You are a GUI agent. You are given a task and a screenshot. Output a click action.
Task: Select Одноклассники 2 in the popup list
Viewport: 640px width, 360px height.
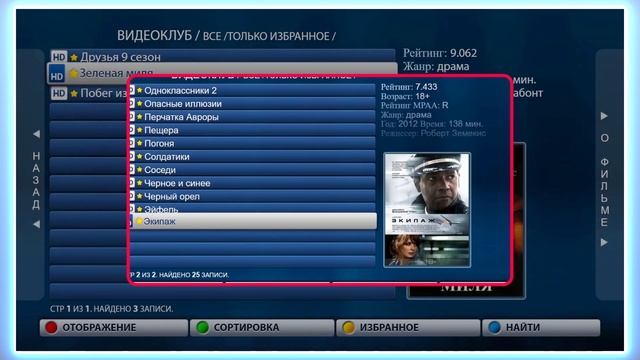point(253,91)
